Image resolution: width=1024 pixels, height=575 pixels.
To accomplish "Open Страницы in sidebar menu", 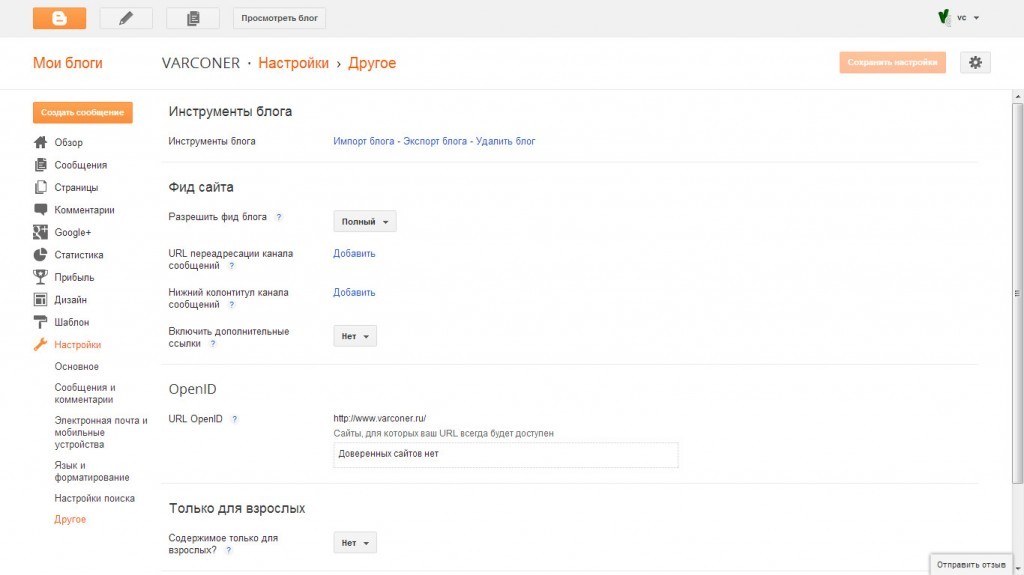I will click(x=76, y=188).
